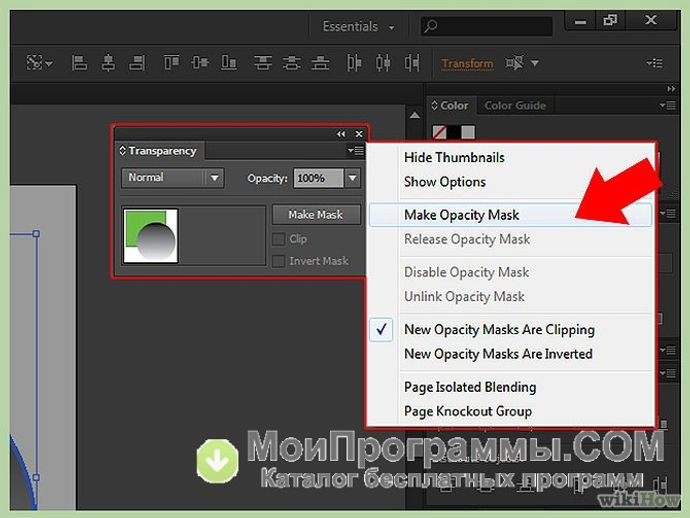Click Vertical Distribute Top icon
This screenshot has width=690, height=518.
(x=263, y=63)
